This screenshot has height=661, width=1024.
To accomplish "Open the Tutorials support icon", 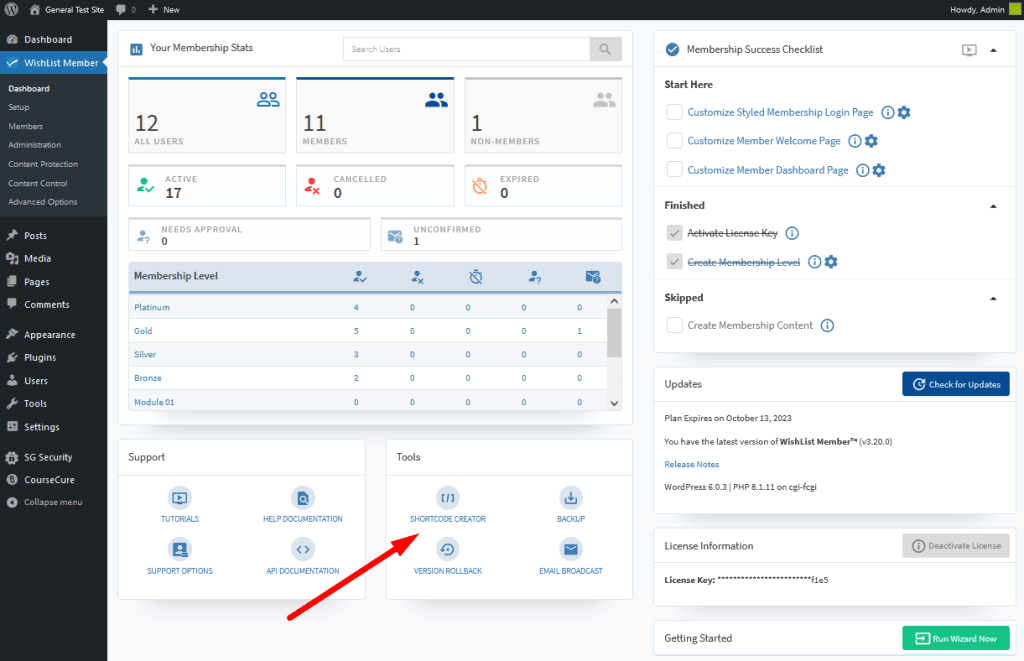I will pyautogui.click(x=180, y=498).
